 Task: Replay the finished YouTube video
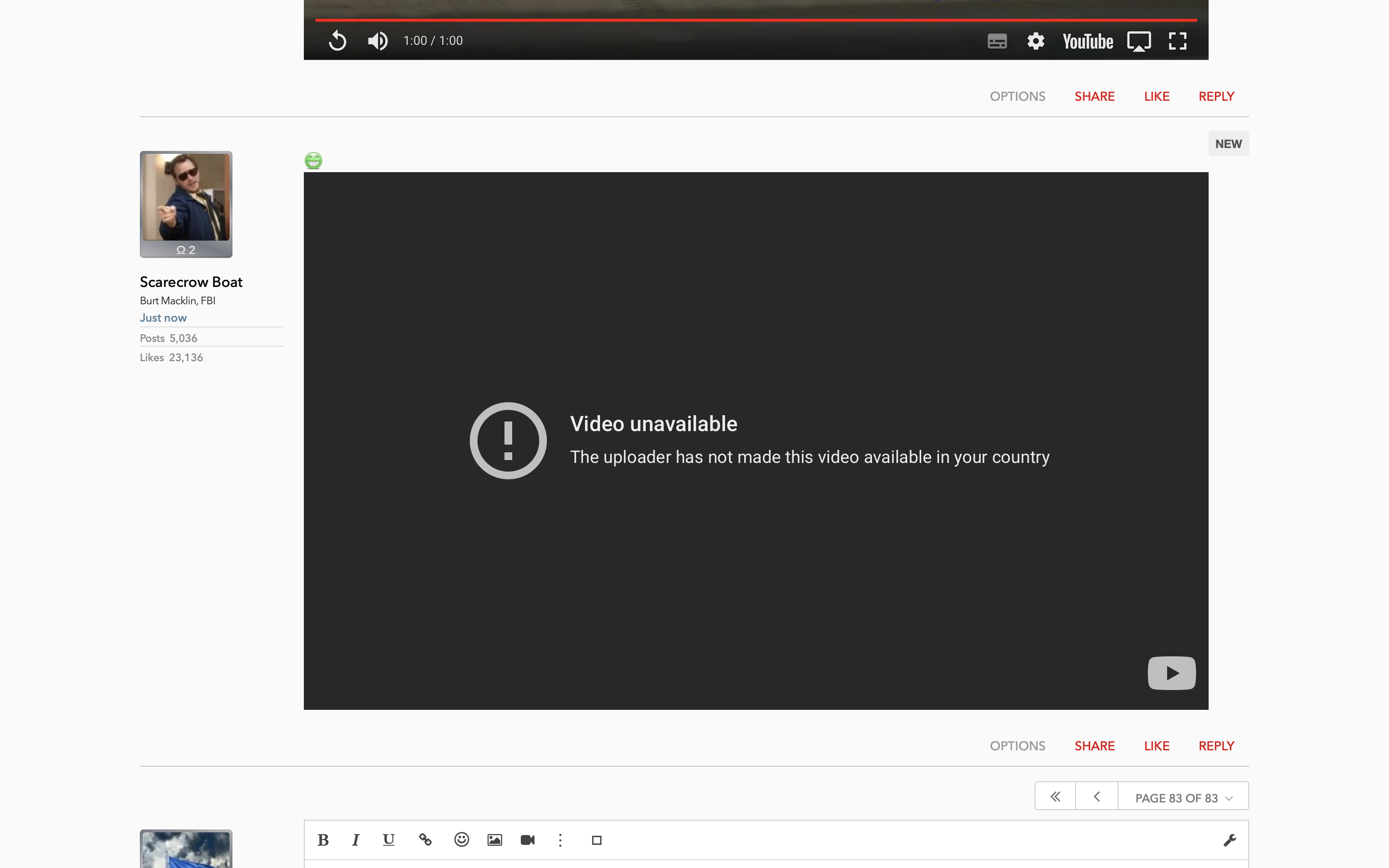[x=338, y=41]
